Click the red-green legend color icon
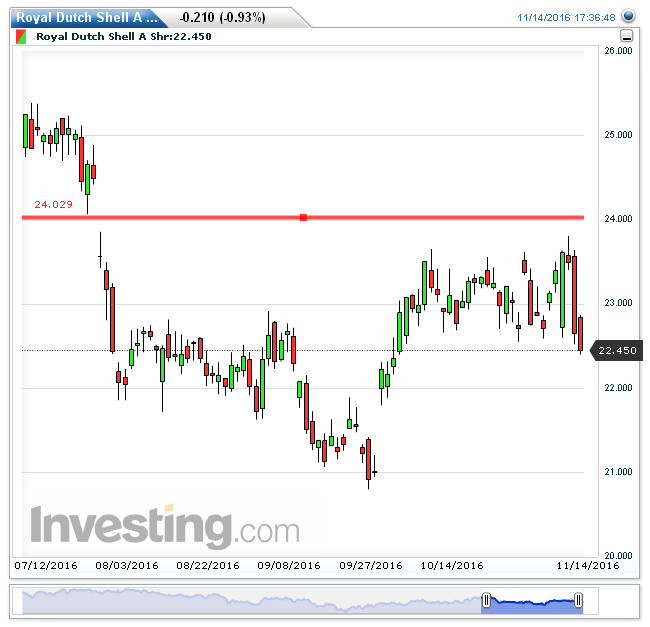Image resolution: width=650 pixels, height=627 pixels. click(21, 36)
